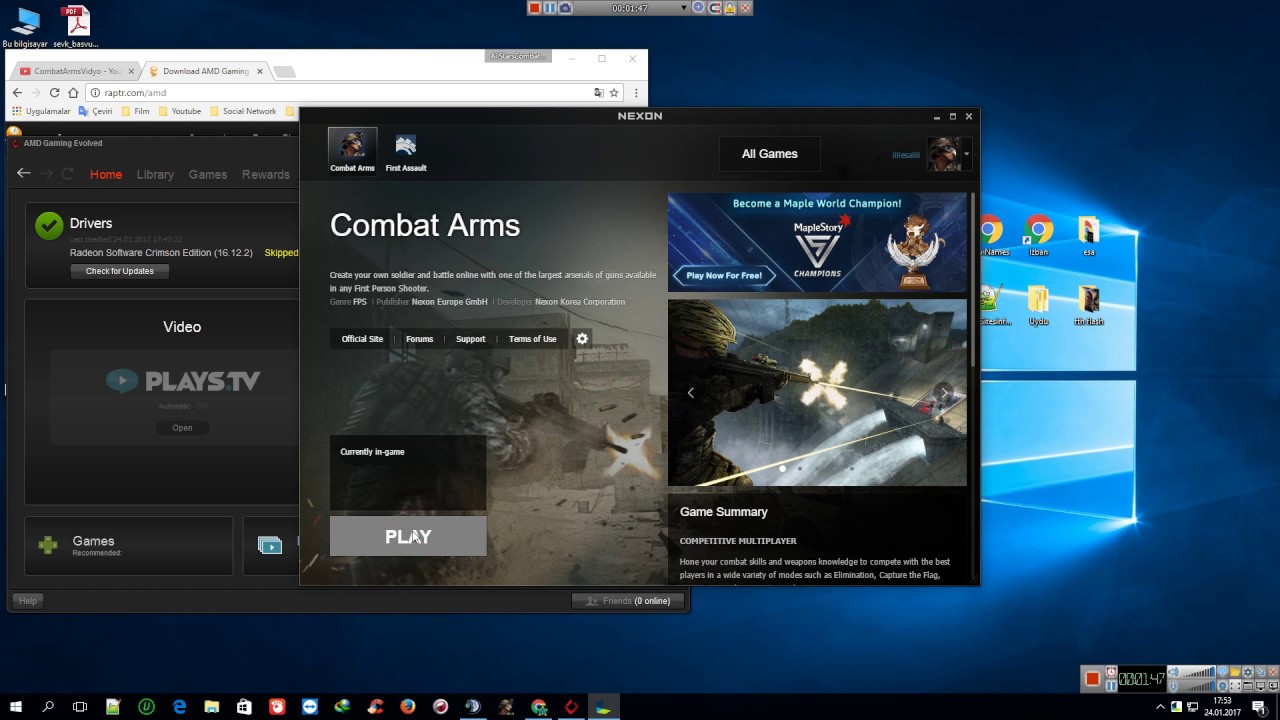Click the Nexon launcher vertical scrollbar
The image size is (1280, 720).
pyautogui.click(x=972, y=280)
